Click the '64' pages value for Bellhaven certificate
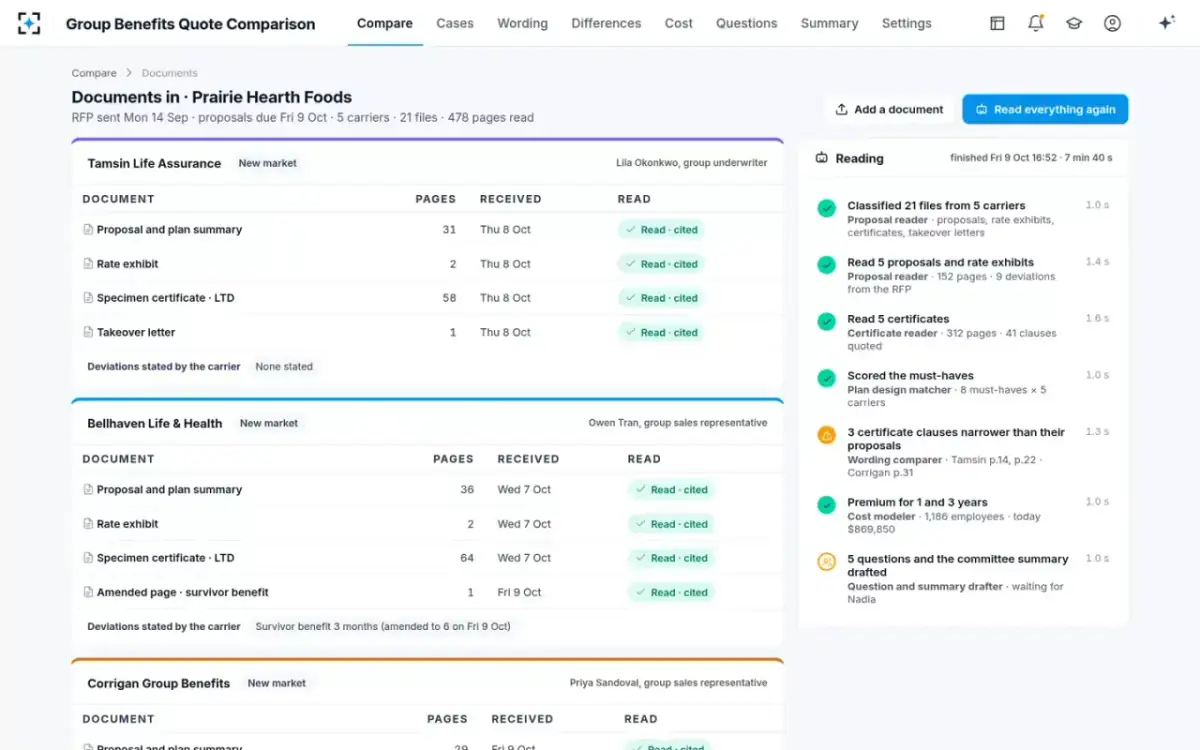The image size is (1200, 750). [x=467, y=558]
